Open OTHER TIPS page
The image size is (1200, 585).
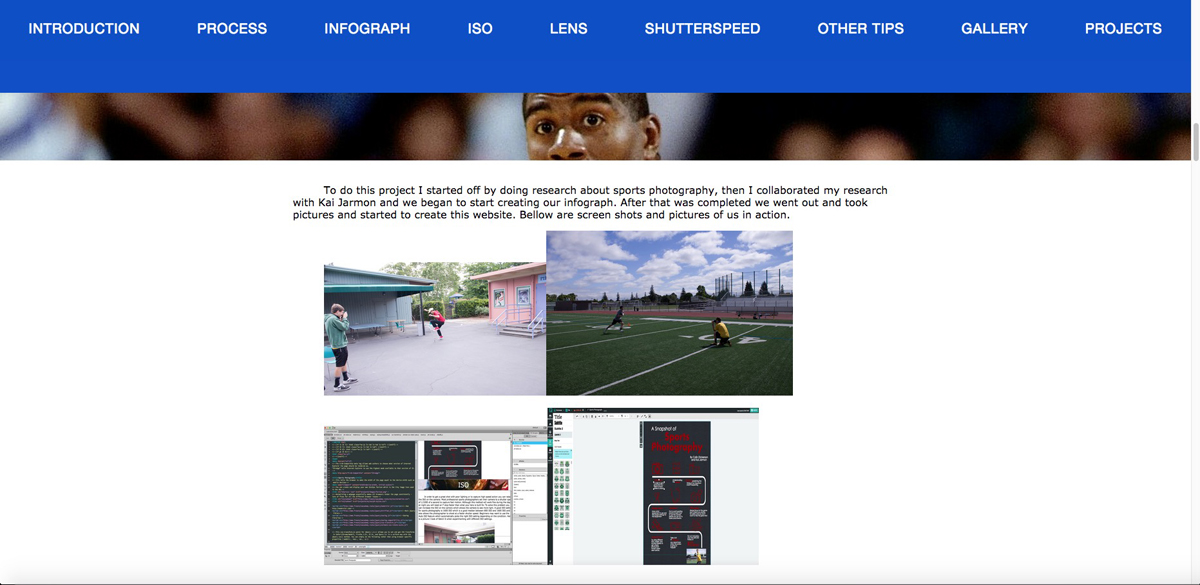coord(861,29)
